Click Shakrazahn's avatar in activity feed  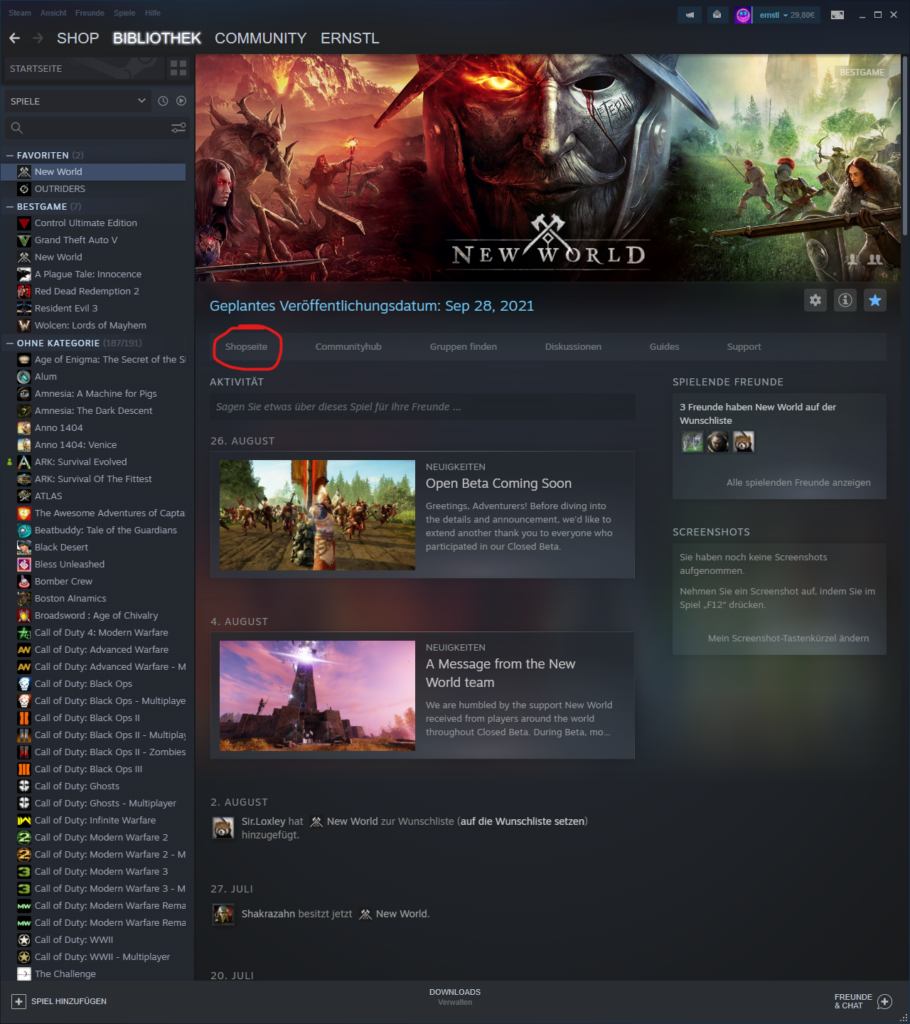223,914
